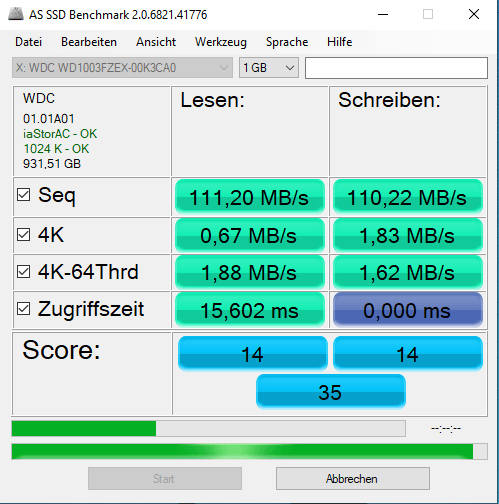499x504 pixels.
Task: Open the Ansicht menu
Action: tap(156, 42)
